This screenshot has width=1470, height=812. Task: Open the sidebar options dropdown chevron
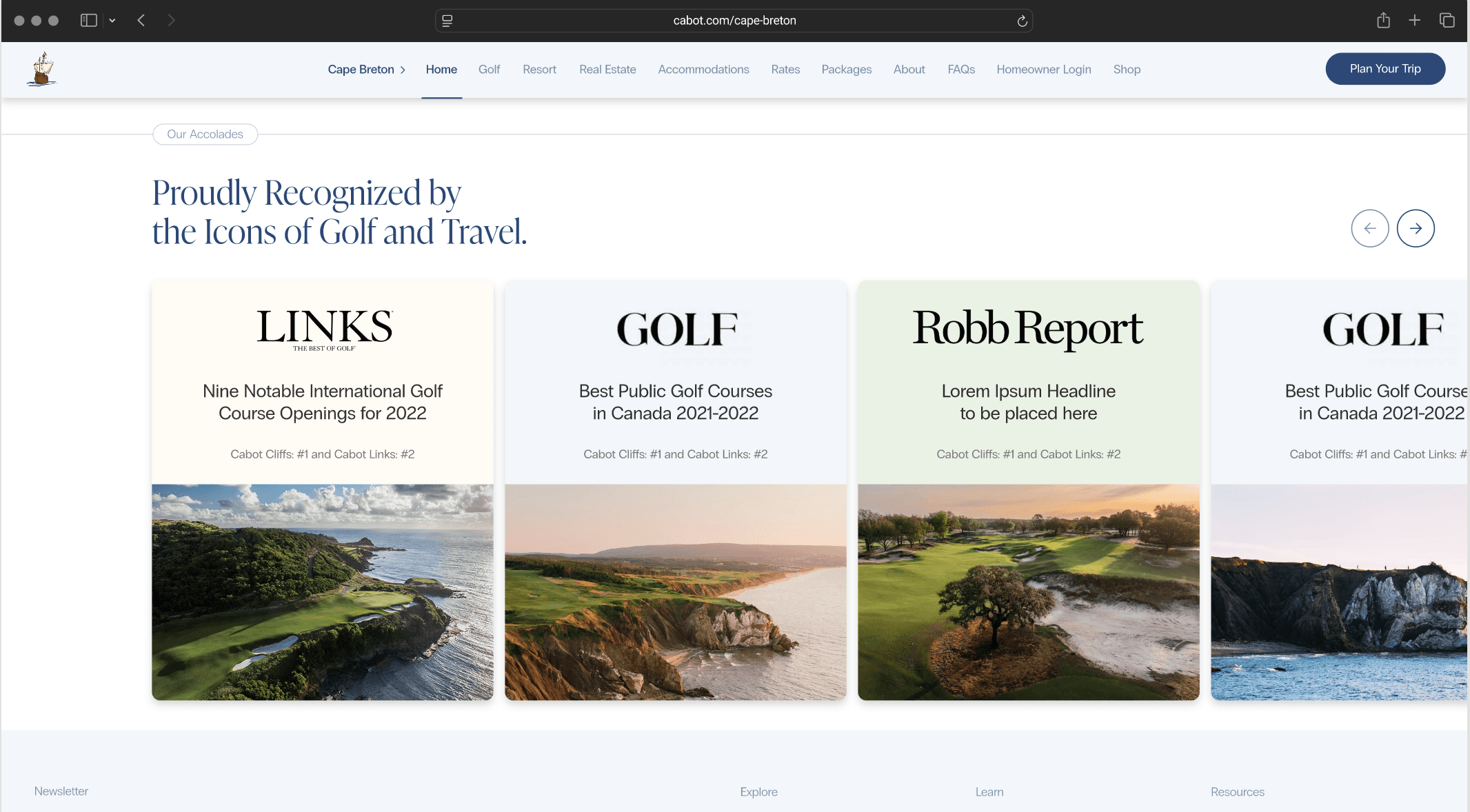tap(112, 21)
